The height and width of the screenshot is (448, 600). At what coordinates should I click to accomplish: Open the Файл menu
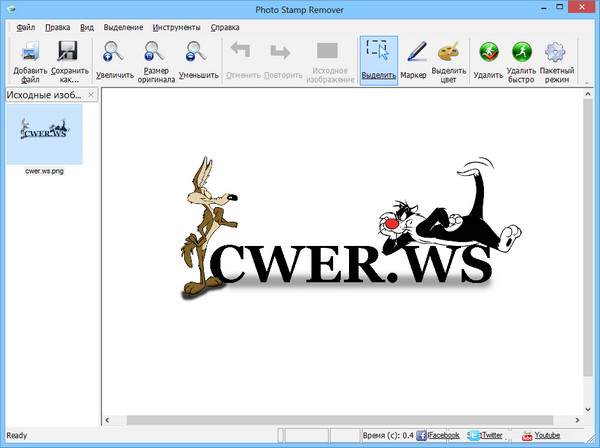point(26,27)
